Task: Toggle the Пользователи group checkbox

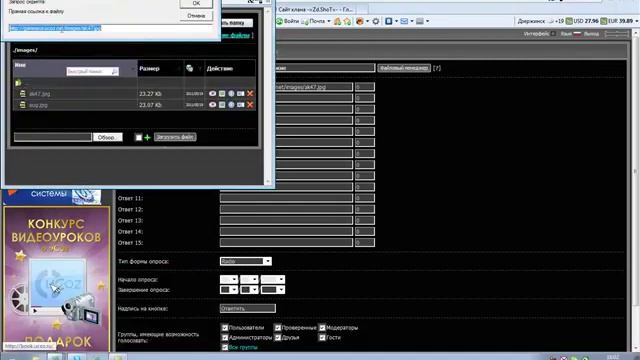Action: pyautogui.click(x=224, y=328)
